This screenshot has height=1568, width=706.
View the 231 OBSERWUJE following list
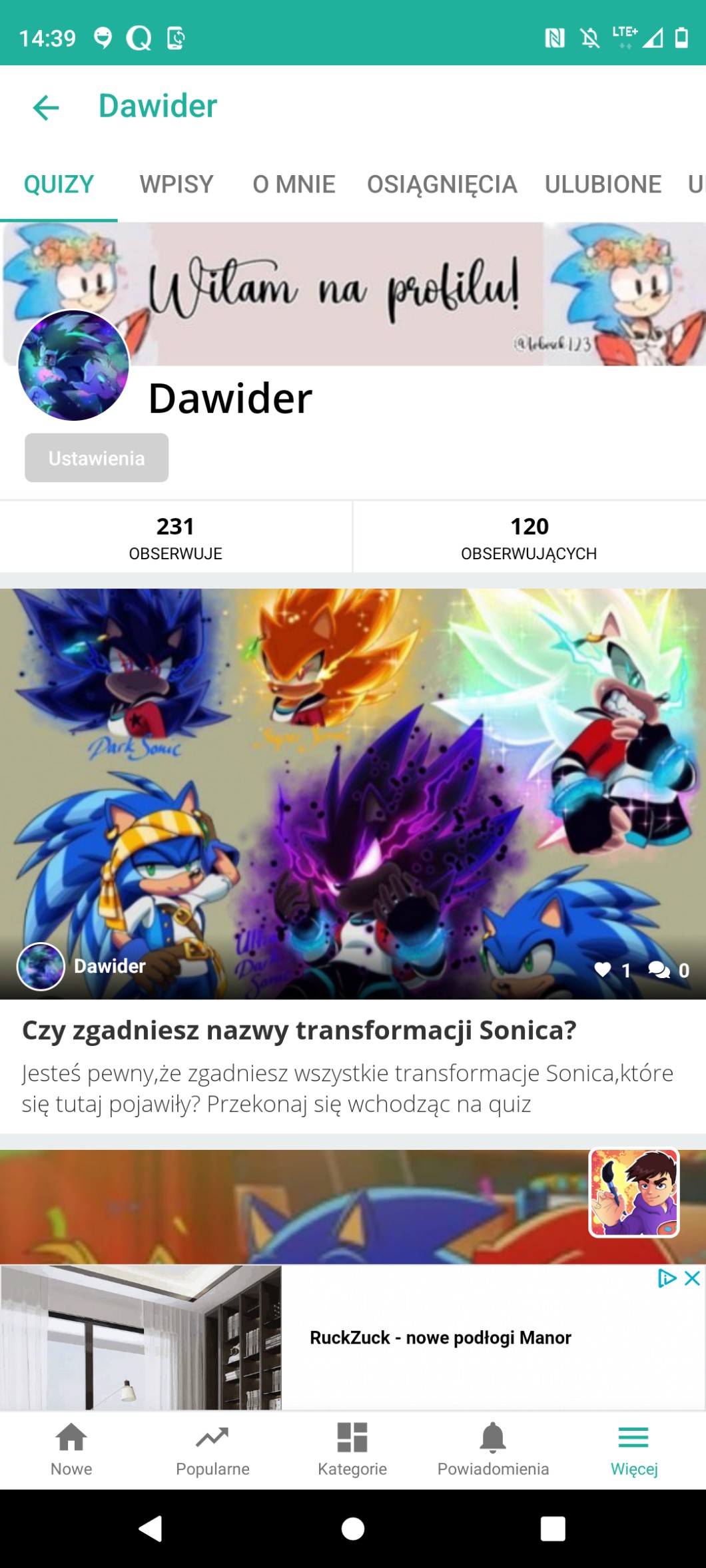pyautogui.click(x=176, y=537)
